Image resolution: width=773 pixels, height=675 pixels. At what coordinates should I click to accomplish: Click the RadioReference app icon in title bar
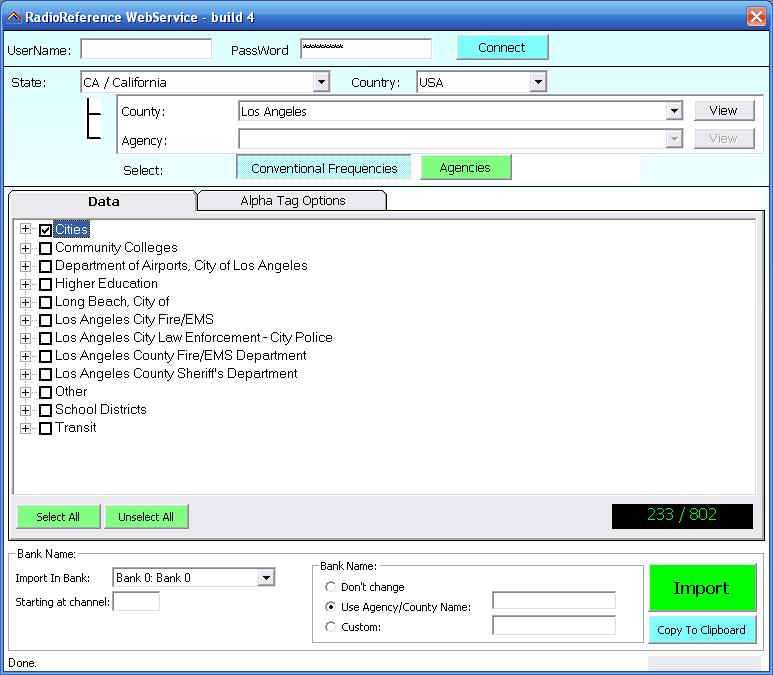[x=13, y=17]
